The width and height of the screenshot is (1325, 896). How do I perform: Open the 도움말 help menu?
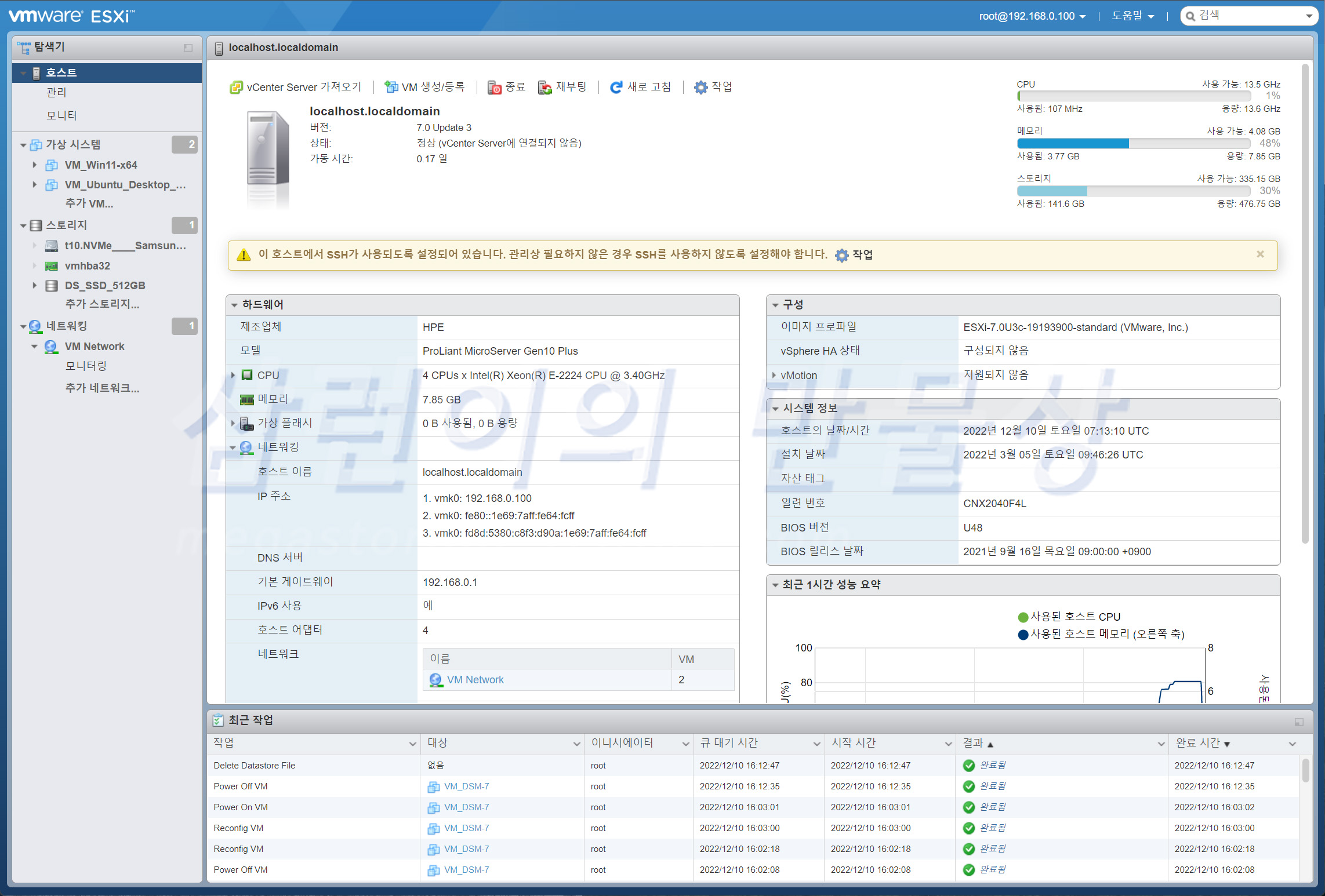[1132, 16]
